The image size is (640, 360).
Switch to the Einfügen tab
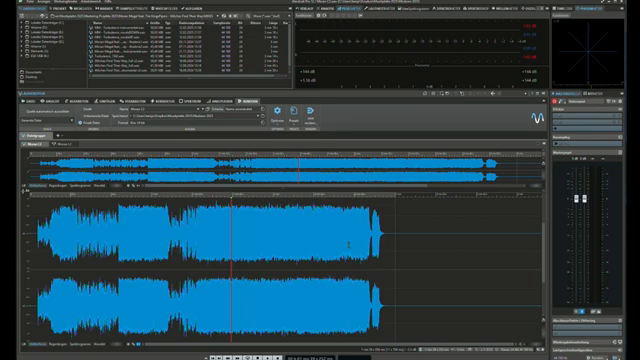coord(104,101)
